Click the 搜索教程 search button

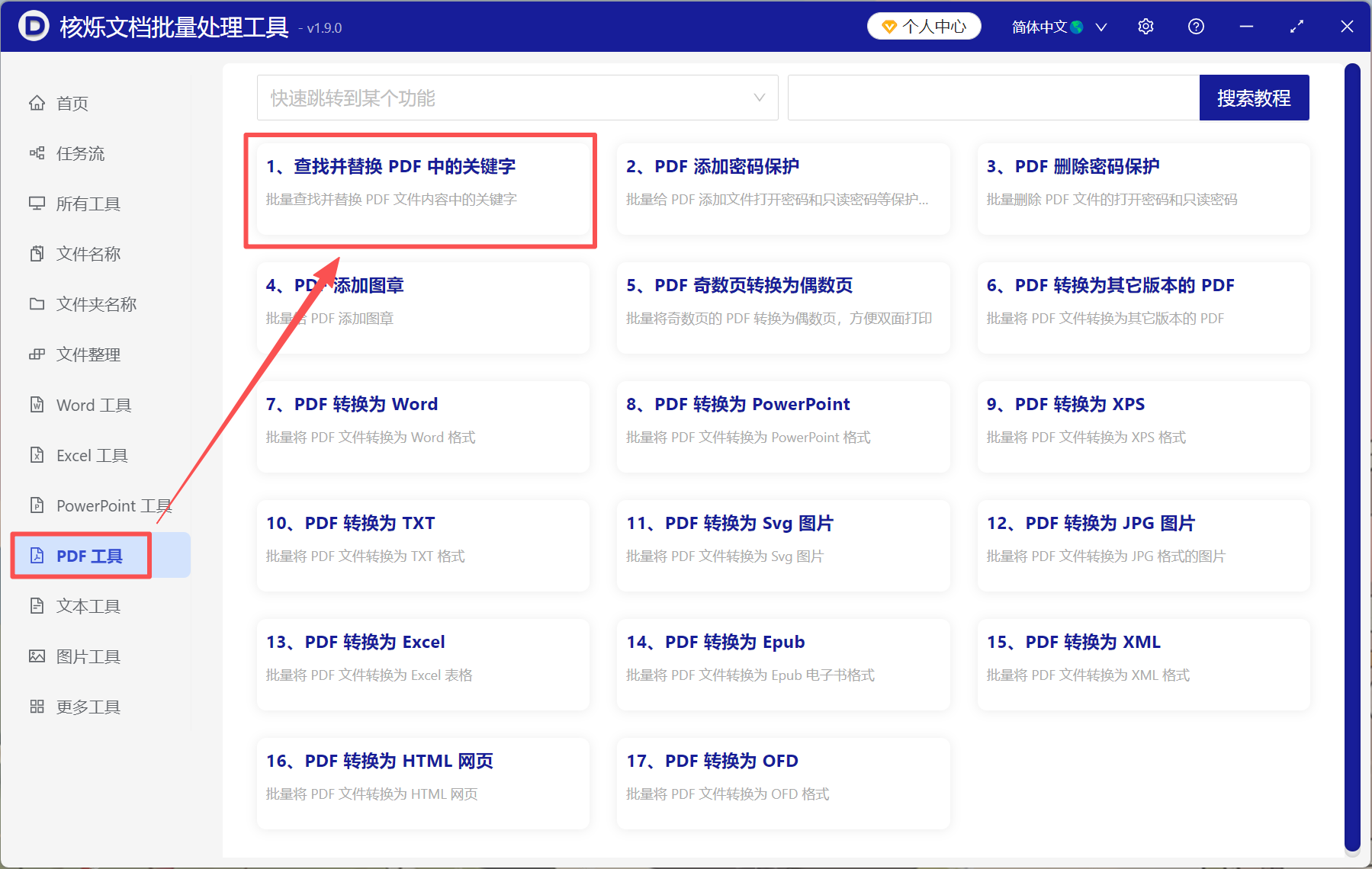pos(1254,98)
